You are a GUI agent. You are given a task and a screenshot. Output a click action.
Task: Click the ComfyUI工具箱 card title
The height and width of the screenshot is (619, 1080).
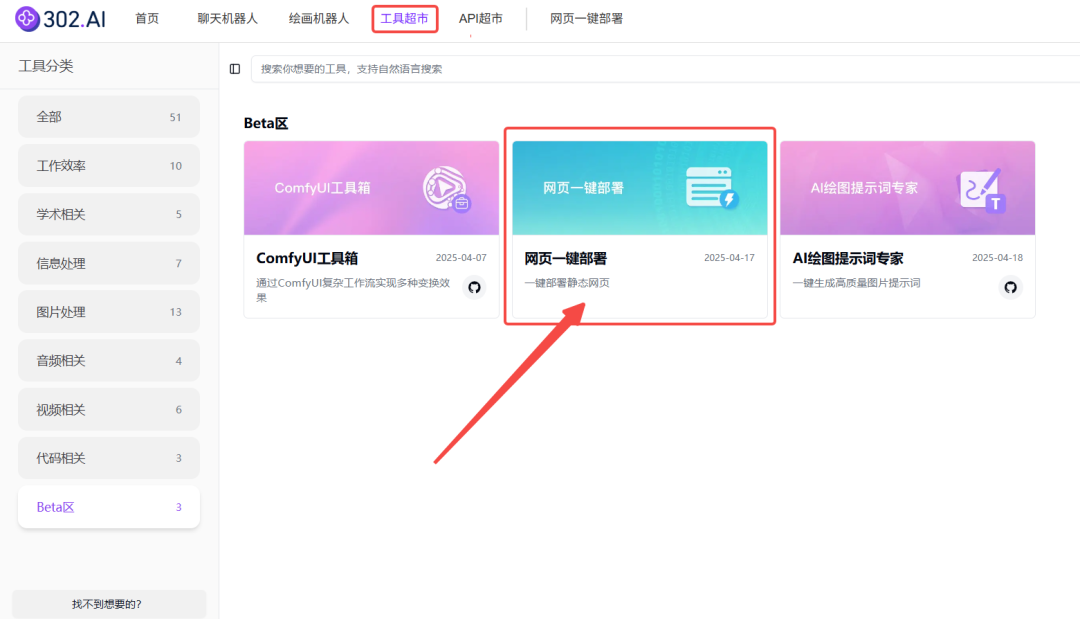pyautogui.click(x=307, y=258)
